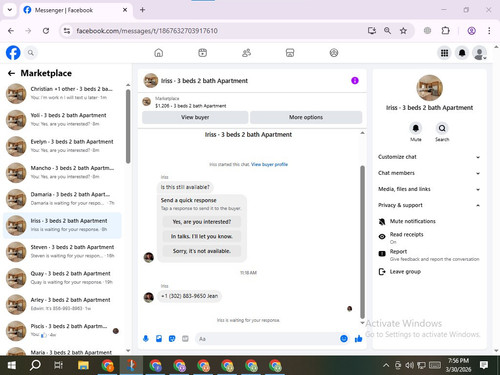Send quick reply 'In talks. I'll let you know.'

(202, 236)
